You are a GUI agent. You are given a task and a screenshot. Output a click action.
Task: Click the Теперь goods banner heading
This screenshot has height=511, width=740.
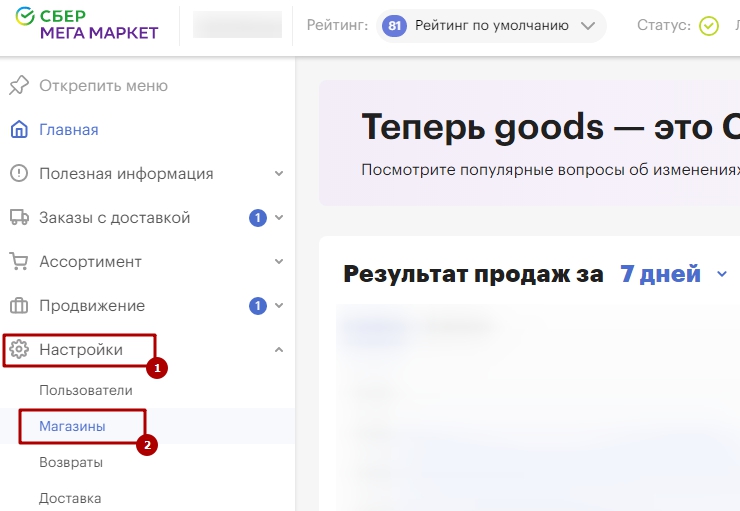pyautogui.click(x=550, y=127)
